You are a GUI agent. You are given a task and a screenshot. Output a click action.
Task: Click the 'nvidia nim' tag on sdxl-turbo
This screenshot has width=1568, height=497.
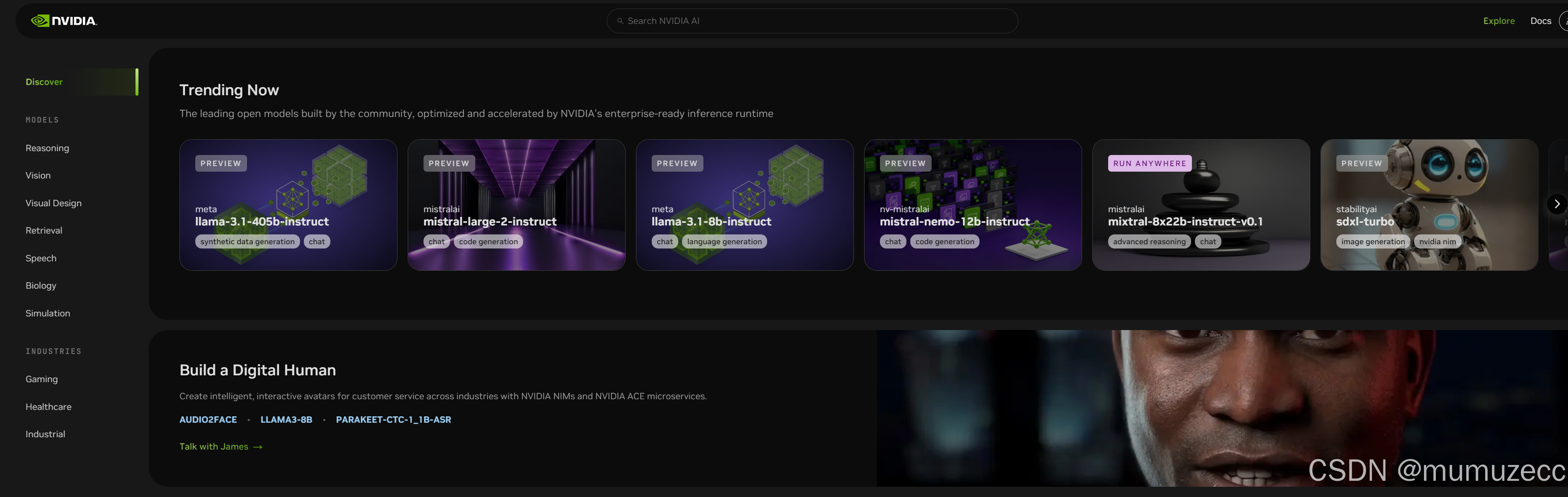[1437, 242]
